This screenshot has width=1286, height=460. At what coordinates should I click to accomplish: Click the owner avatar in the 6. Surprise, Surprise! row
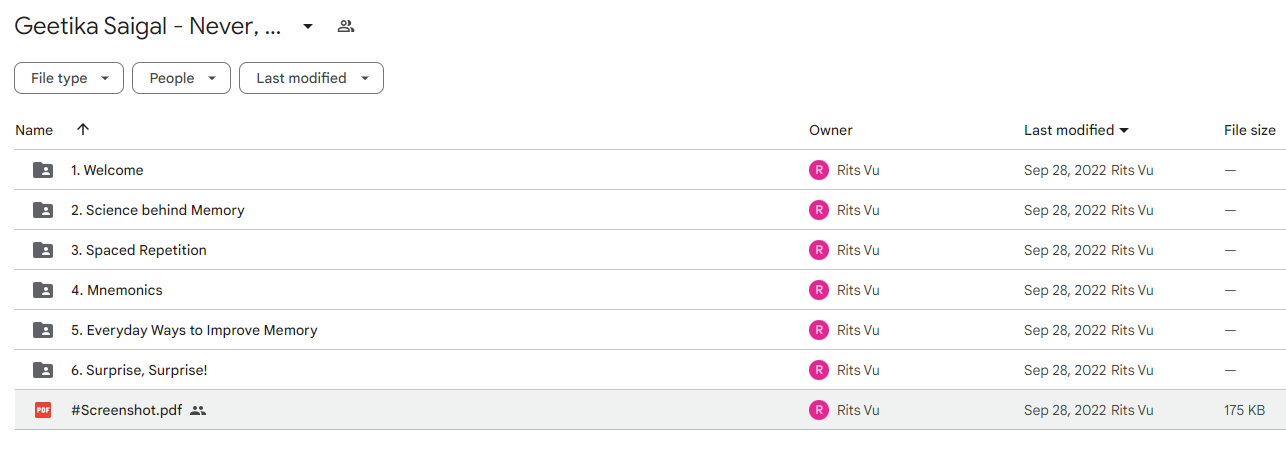[x=819, y=370]
